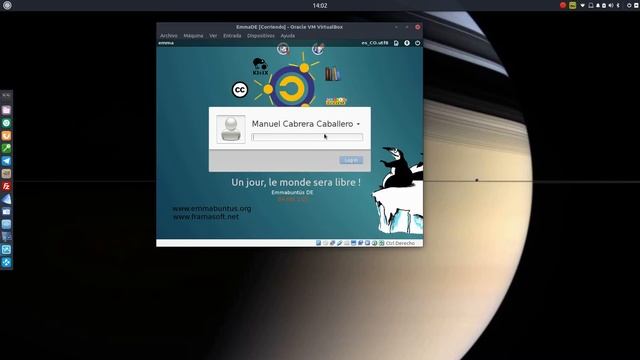Viewport: 640px width, 360px height.
Task: Launch Telegram from the dock
Action: pos(6,161)
